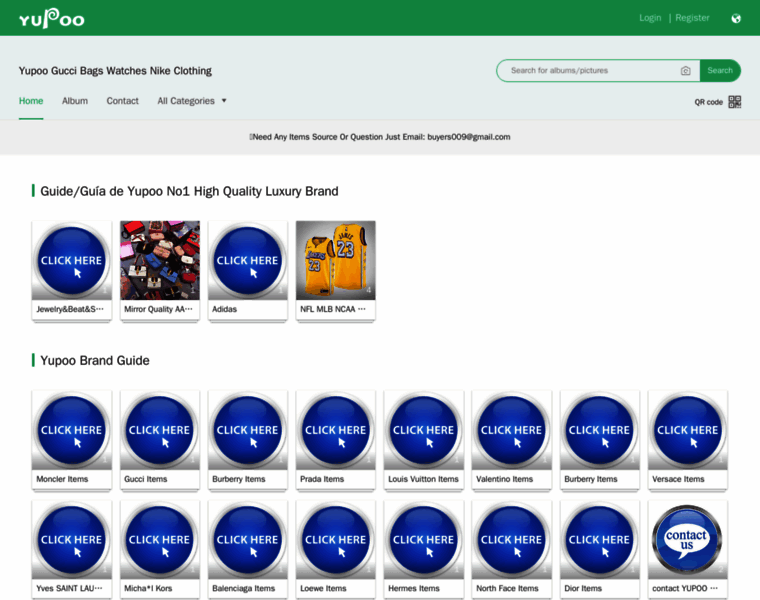Image resolution: width=760 pixels, height=600 pixels.
Task: Open Valentino Items album
Action: click(512, 430)
